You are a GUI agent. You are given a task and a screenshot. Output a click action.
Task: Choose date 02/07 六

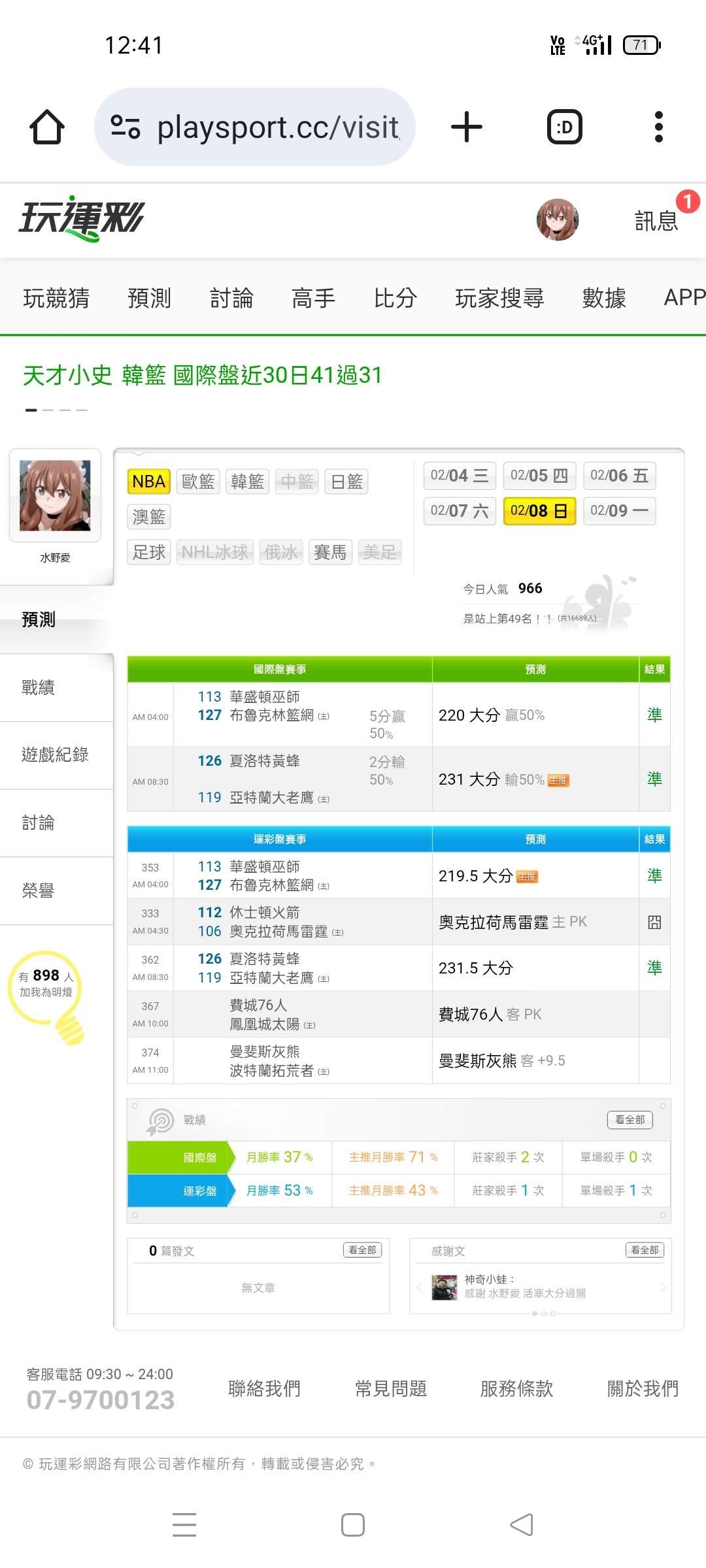[460, 511]
